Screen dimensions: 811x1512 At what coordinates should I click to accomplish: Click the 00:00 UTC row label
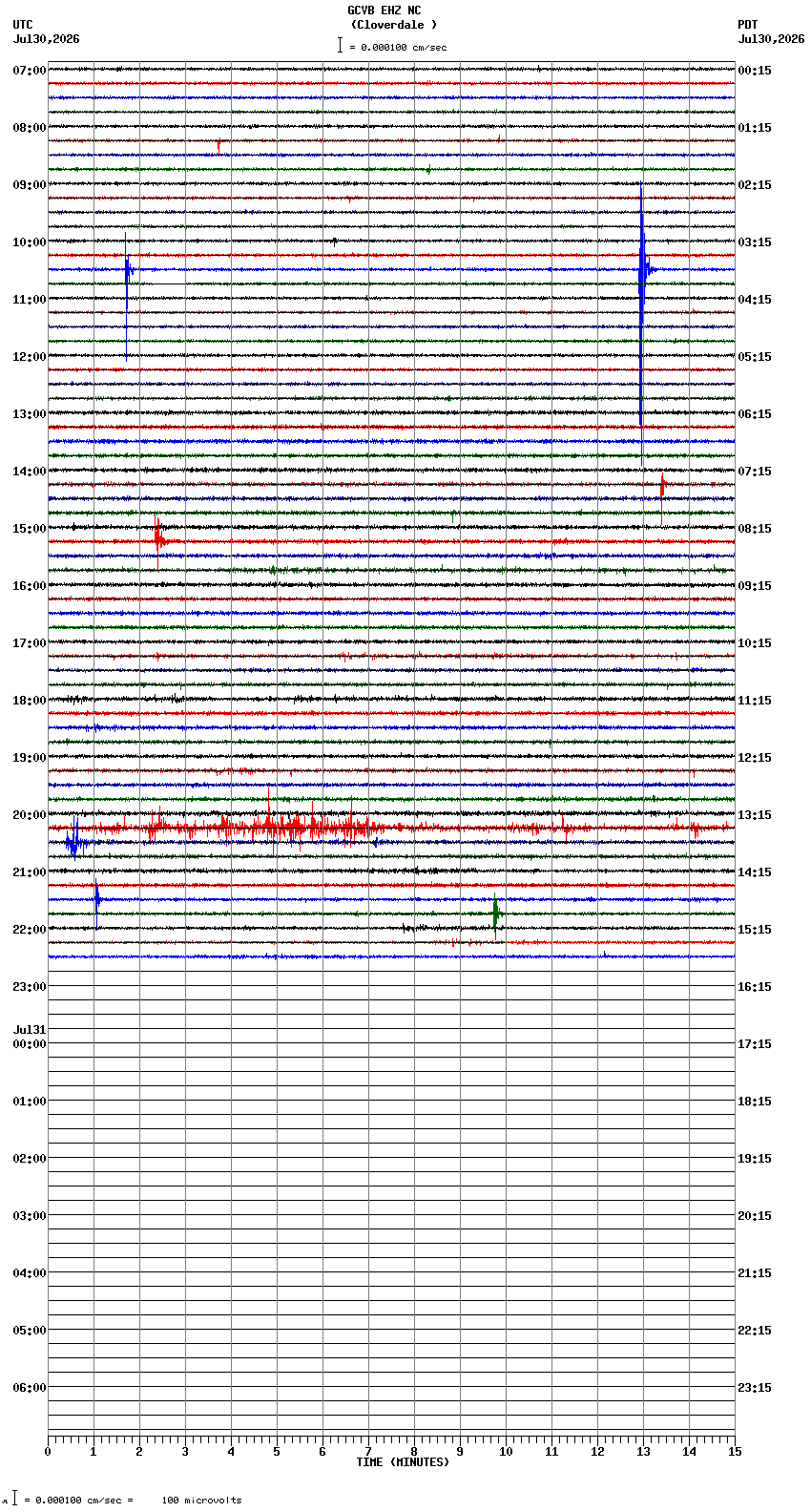pyautogui.click(x=29, y=1043)
